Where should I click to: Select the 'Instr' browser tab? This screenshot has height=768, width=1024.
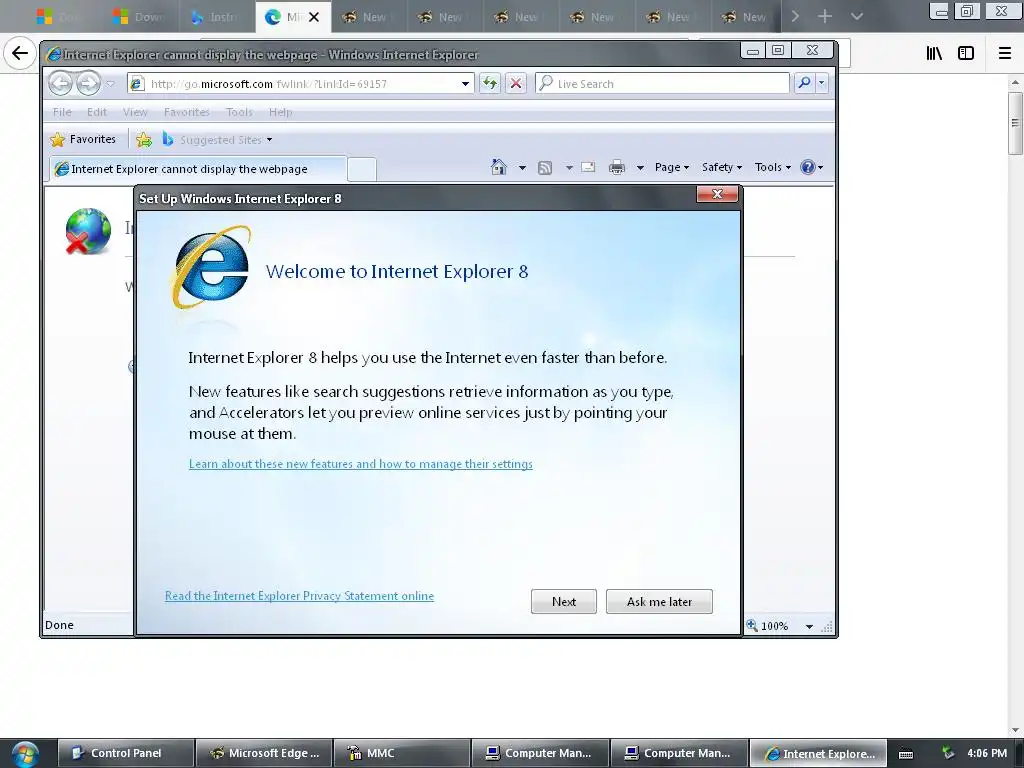[217, 17]
